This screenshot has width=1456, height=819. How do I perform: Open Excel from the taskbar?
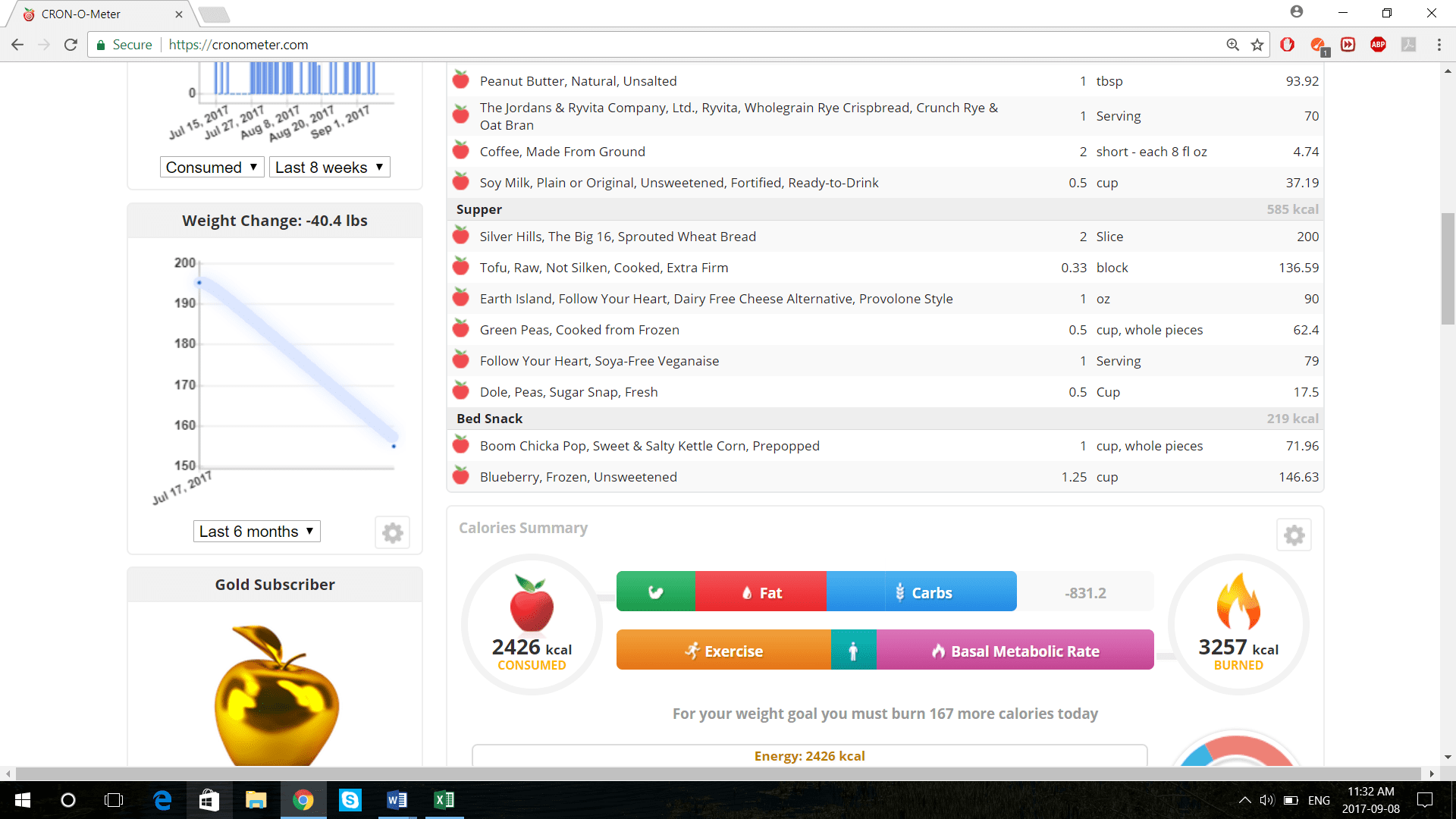tap(444, 800)
